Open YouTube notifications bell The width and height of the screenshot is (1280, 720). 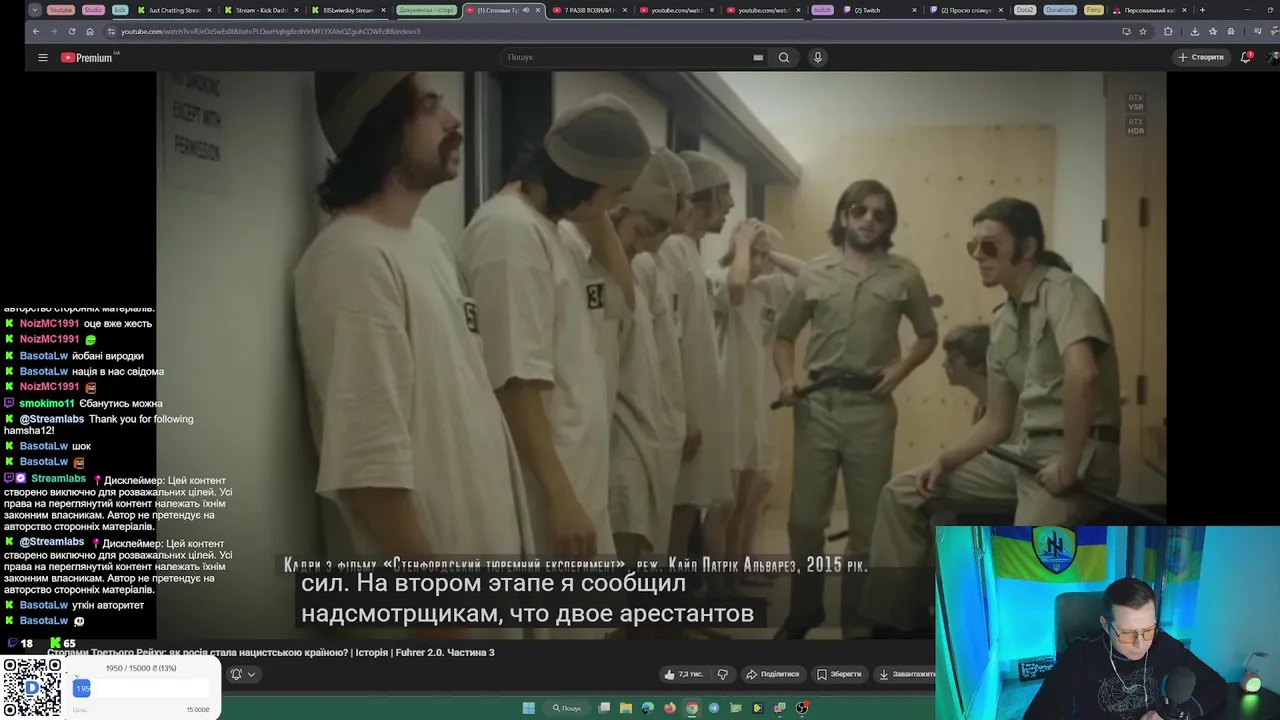1246,57
